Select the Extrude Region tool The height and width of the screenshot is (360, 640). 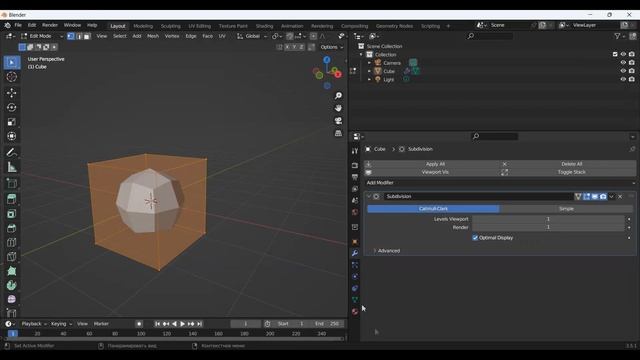11,199
